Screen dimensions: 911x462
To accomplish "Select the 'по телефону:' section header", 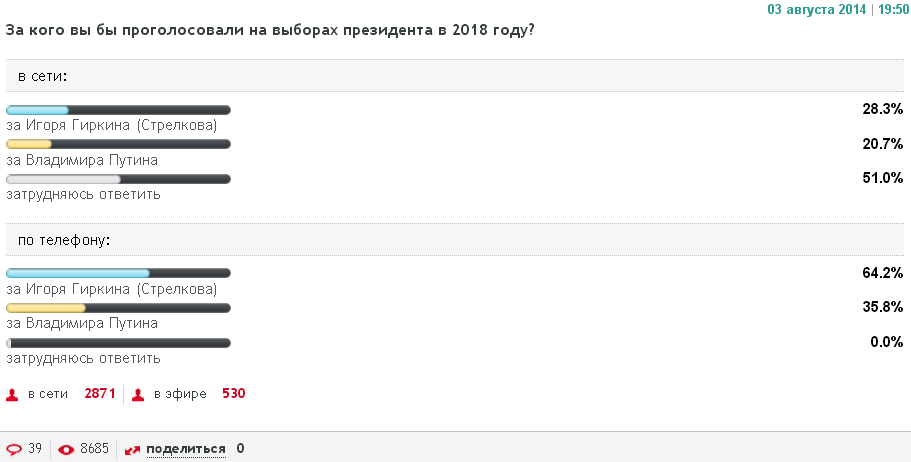I will pos(64,240).
